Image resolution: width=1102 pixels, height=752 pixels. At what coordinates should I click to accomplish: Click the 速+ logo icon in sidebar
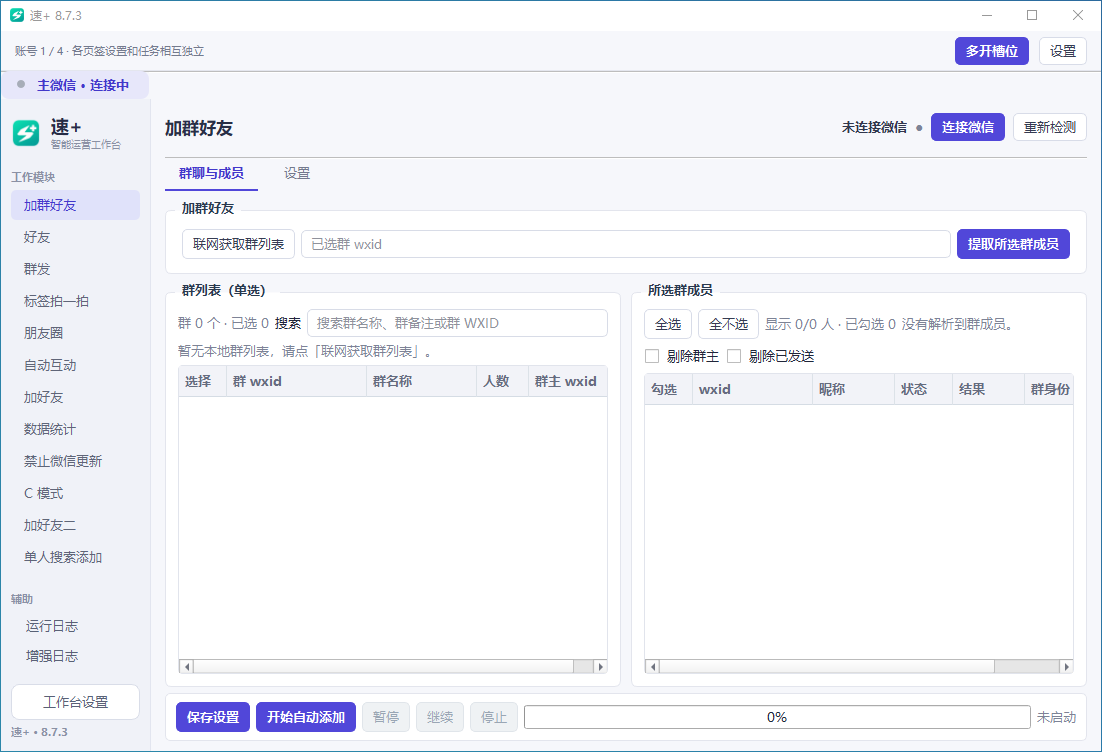(x=26, y=133)
